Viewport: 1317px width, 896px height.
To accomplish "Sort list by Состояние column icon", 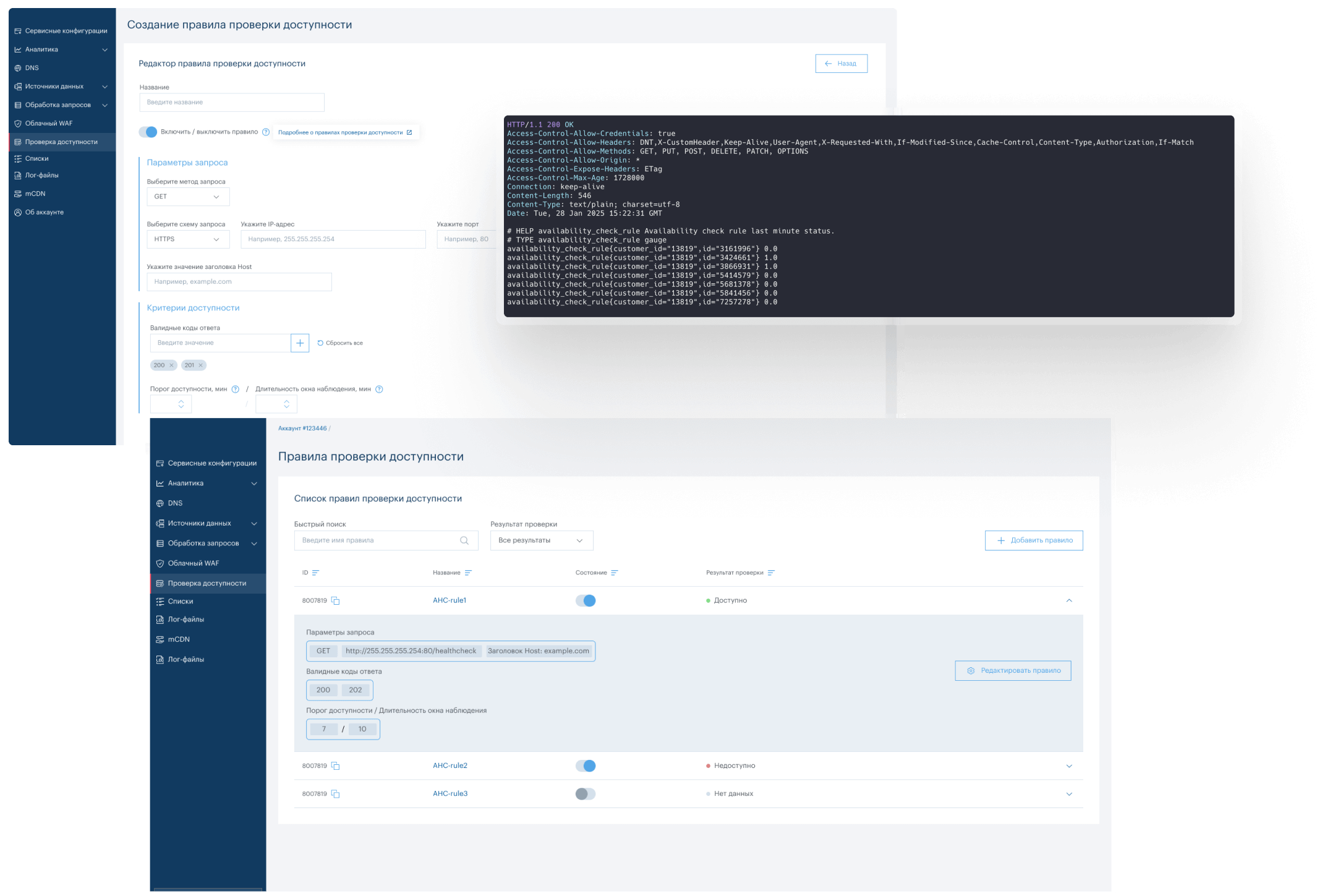I will (614, 573).
